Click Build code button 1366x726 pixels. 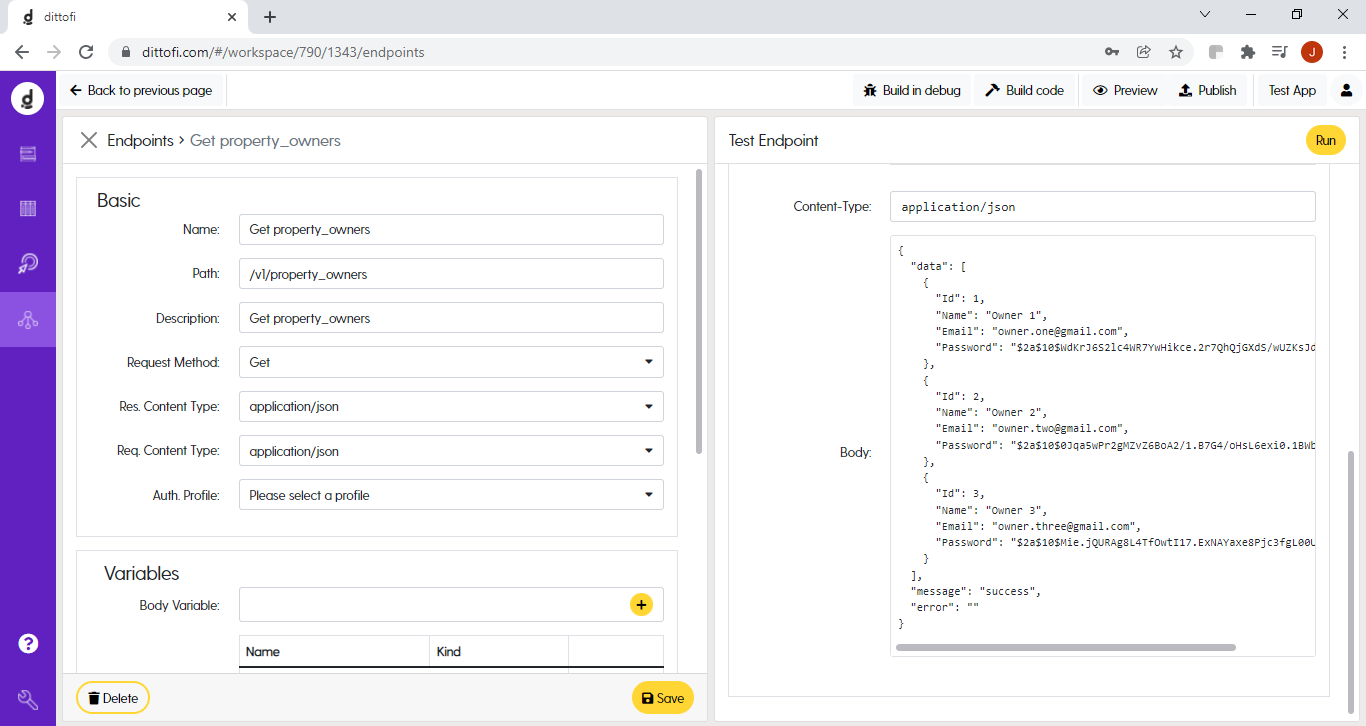click(x=1025, y=90)
